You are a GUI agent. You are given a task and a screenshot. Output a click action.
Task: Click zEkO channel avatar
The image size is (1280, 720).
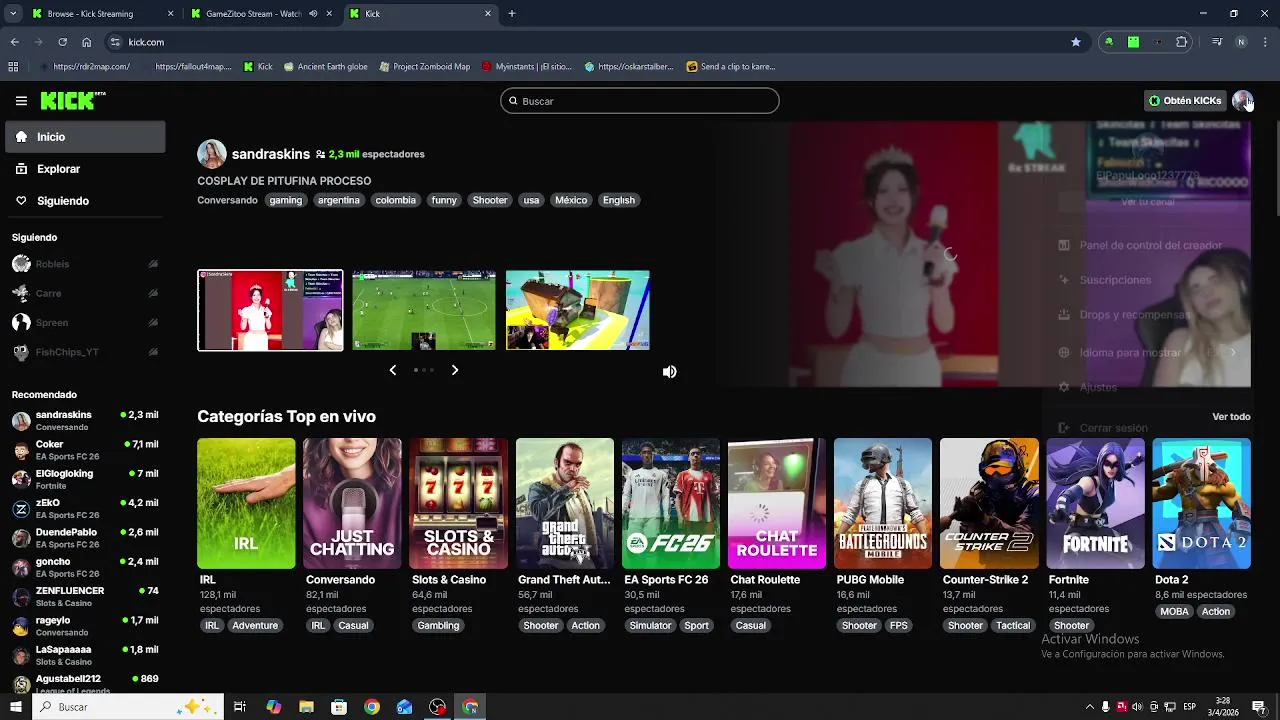pos(21,509)
